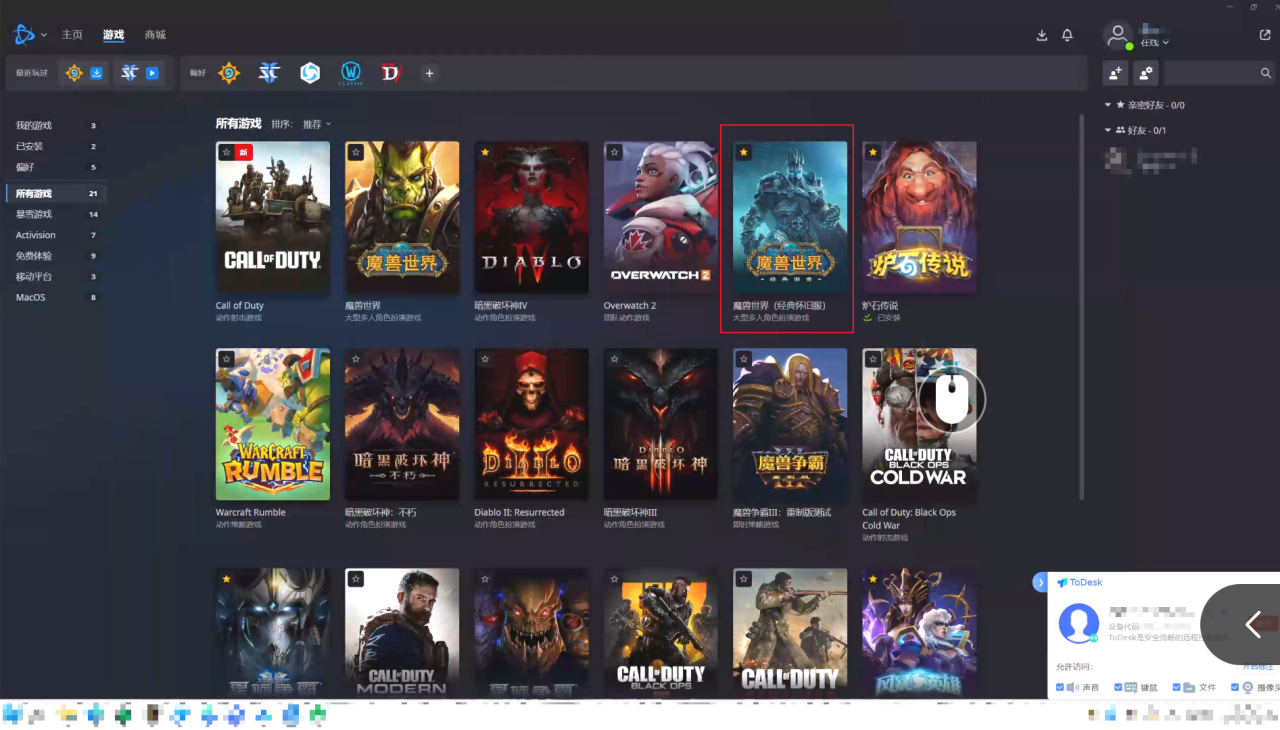Open the Heroes of the Storm favorites icon
Screen dimensions: 1280x730
click(x=310, y=73)
